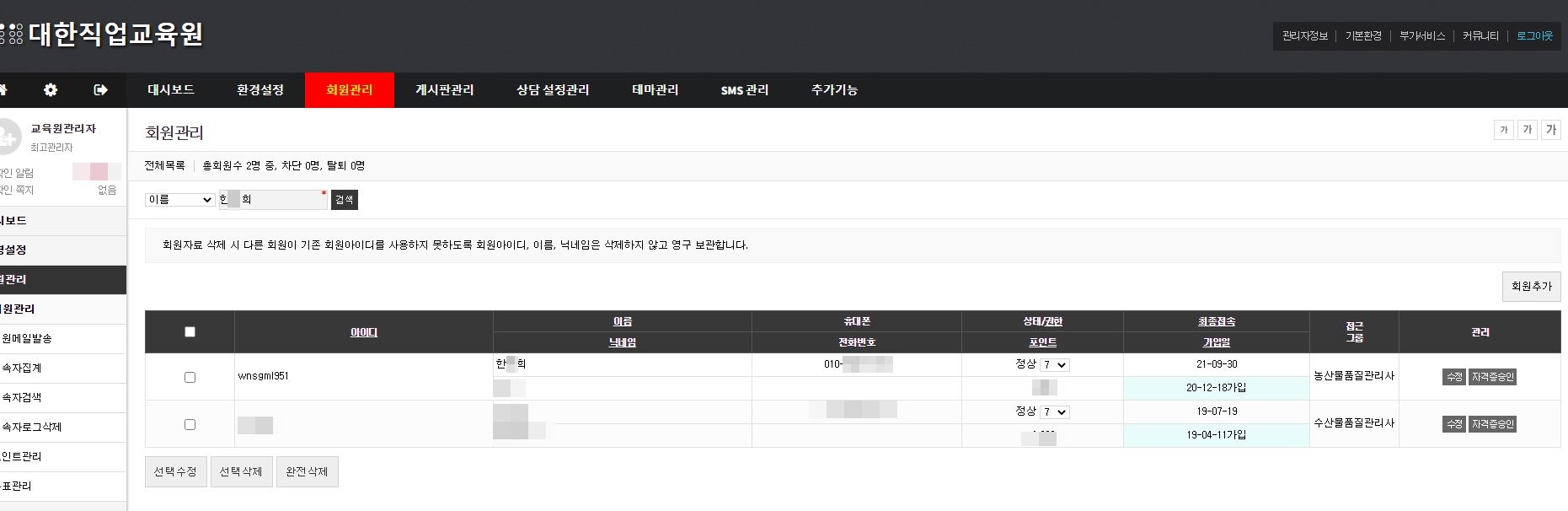Click the 회원추가 button
This screenshot has width=1568, height=511.
coord(1531,287)
